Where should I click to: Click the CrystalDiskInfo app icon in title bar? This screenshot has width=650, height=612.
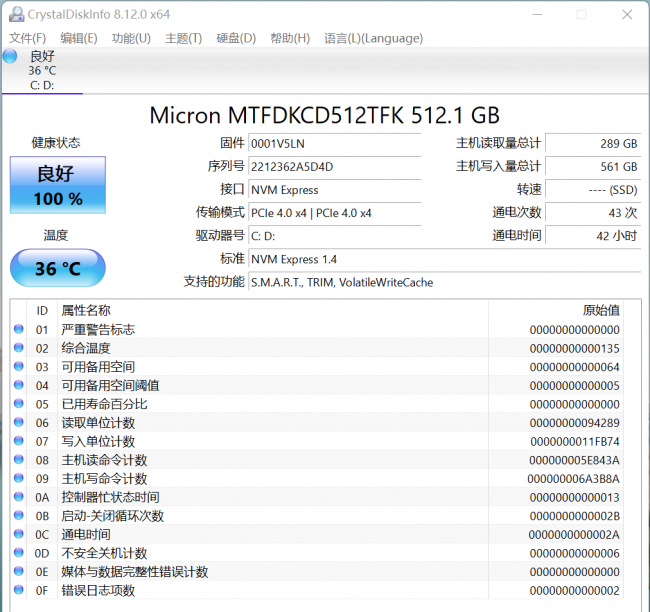(x=17, y=14)
